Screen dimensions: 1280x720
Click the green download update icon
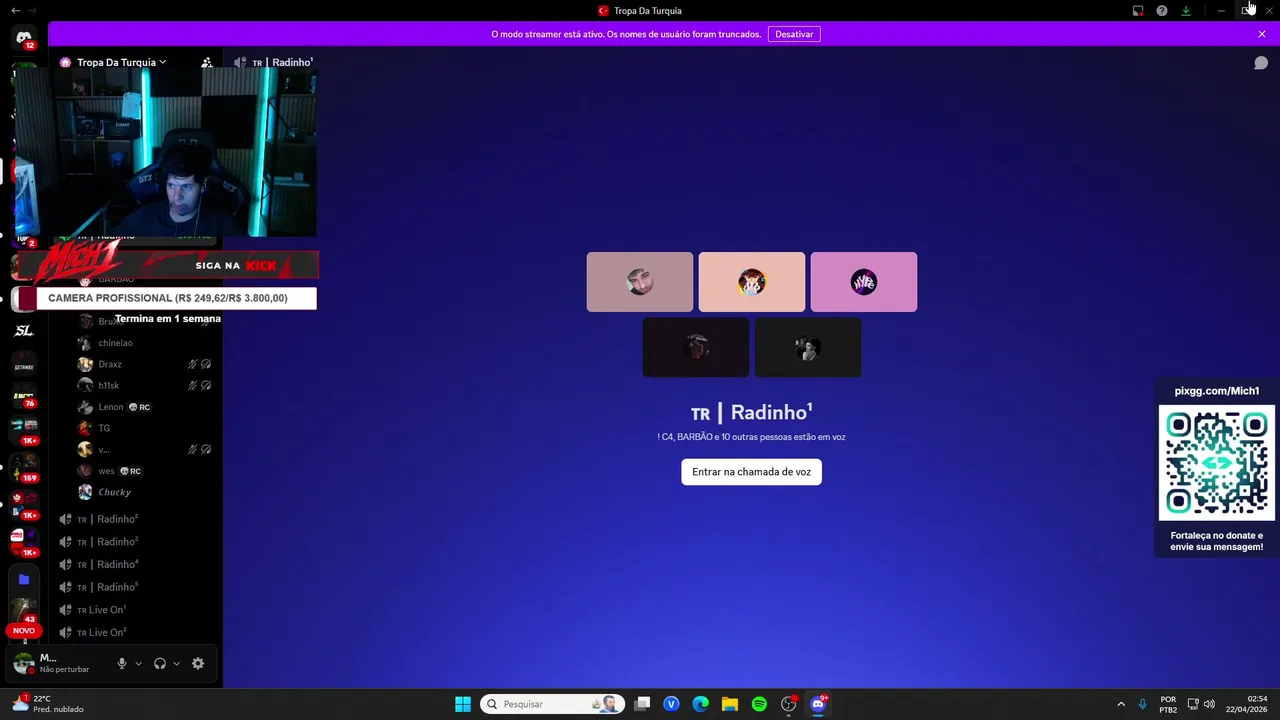[1186, 11]
